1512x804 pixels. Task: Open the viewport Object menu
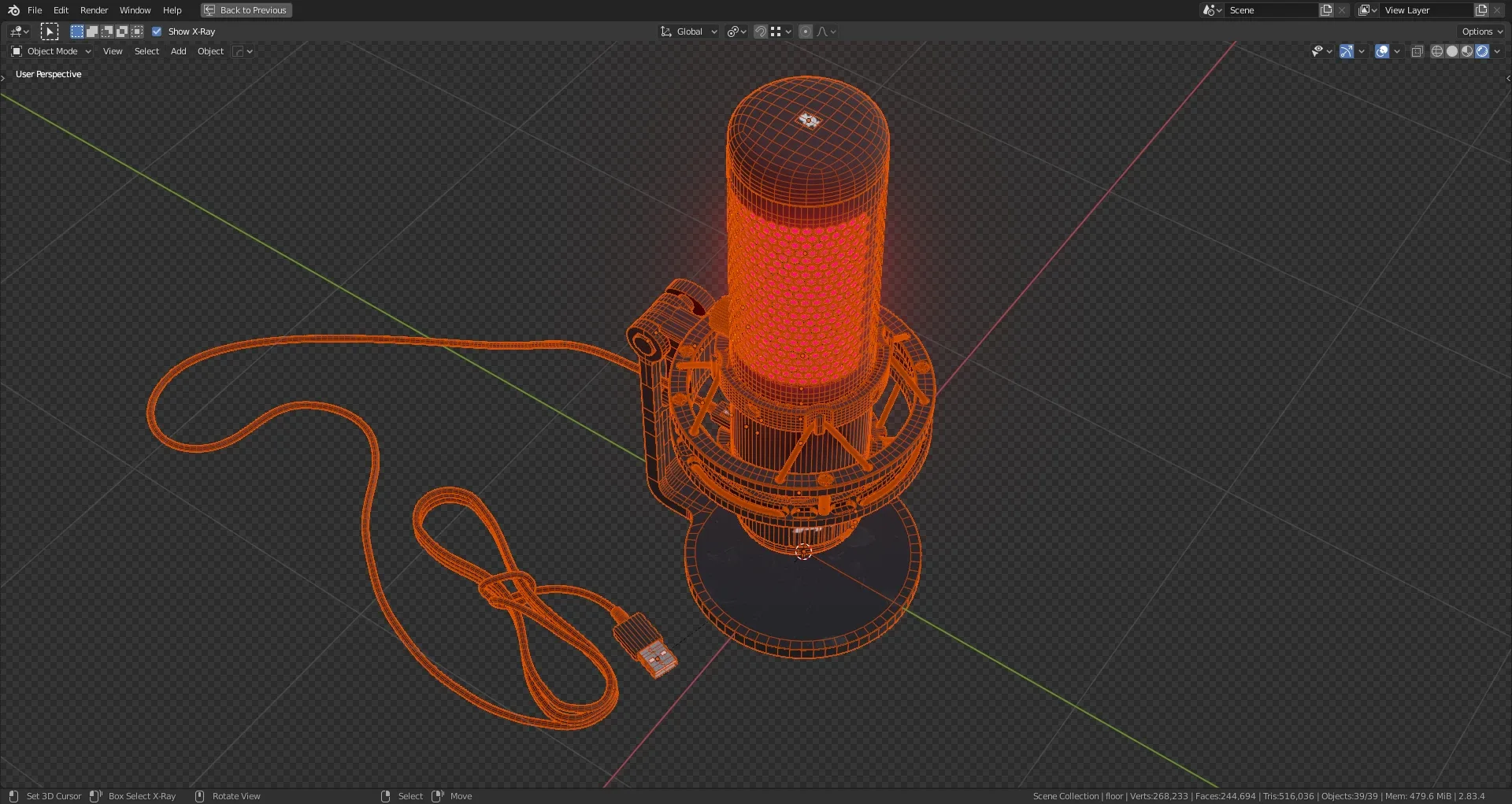tap(210, 51)
